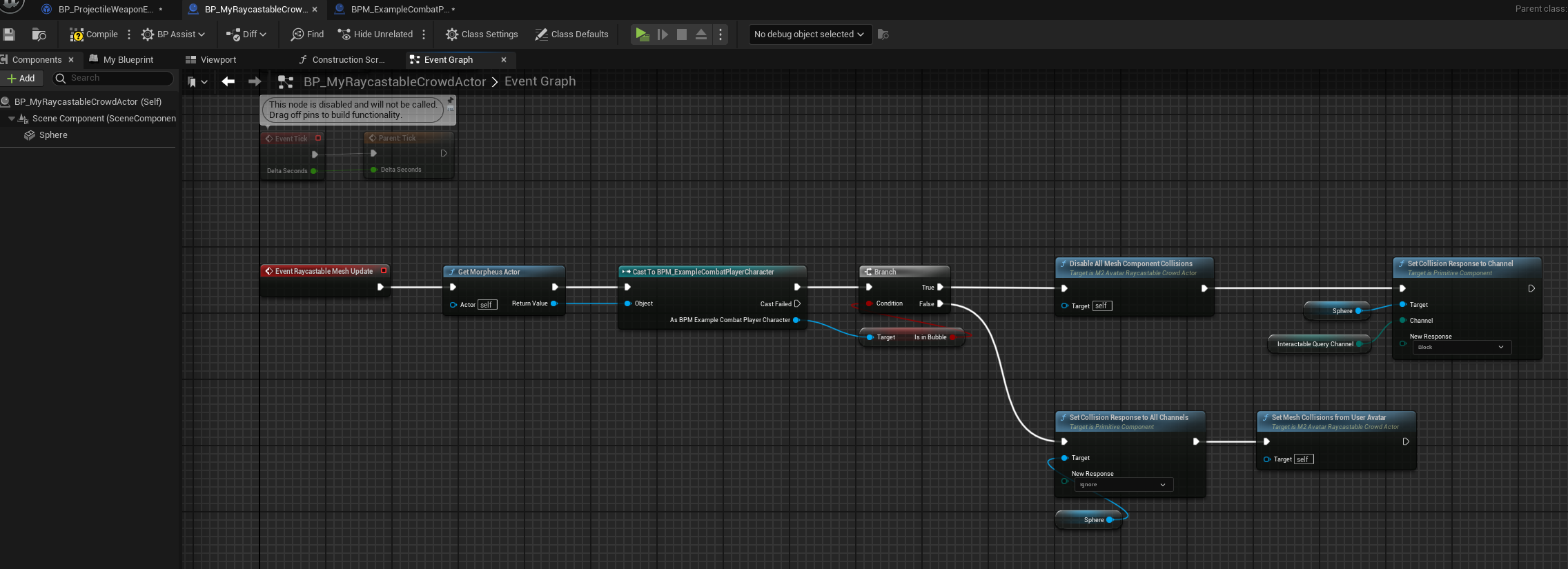Open the New Response Ignore dropdown

[x=1123, y=485]
